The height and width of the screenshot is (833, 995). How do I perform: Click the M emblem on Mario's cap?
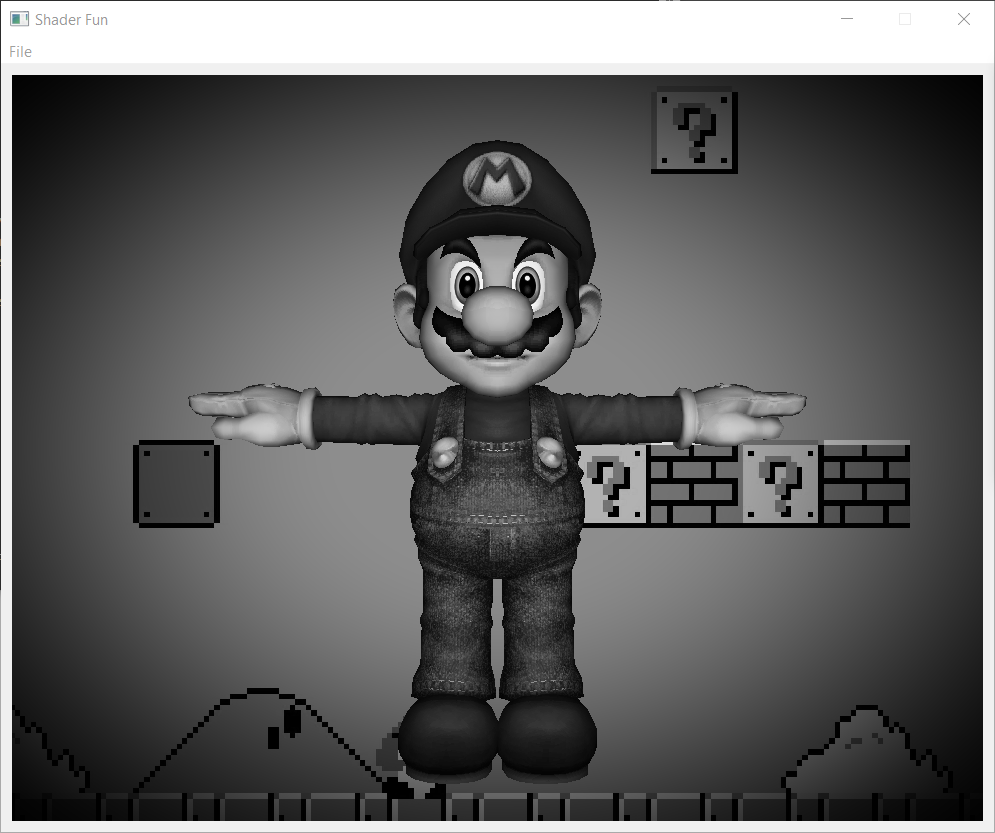coord(498,179)
